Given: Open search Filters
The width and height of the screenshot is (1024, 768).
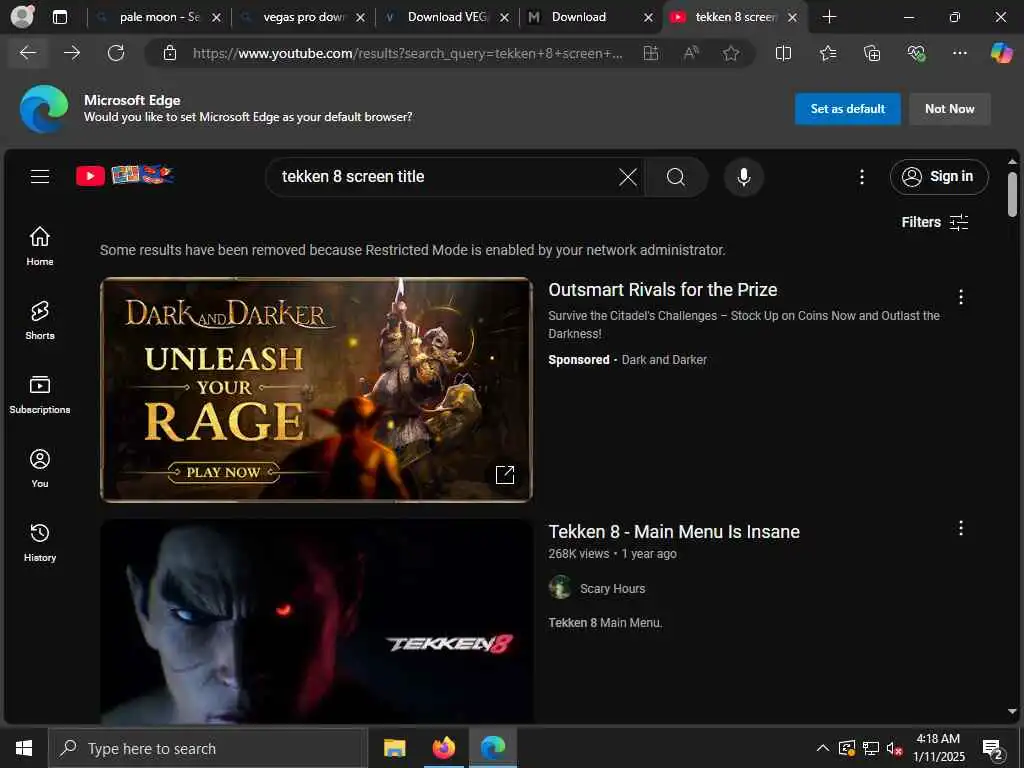Looking at the screenshot, I should (935, 222).
